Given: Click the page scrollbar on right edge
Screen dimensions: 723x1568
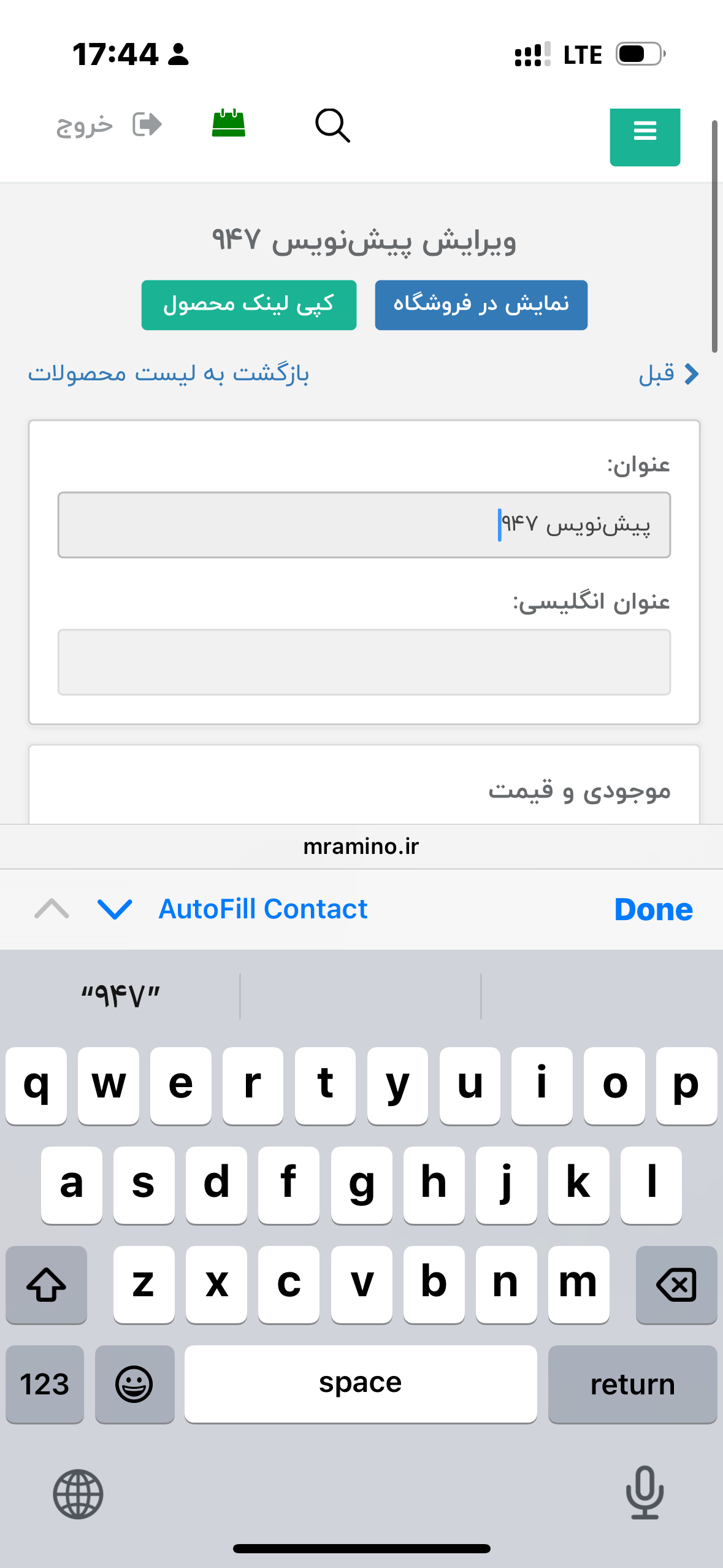Looking at the screenshot, I should tap(714, 236).
